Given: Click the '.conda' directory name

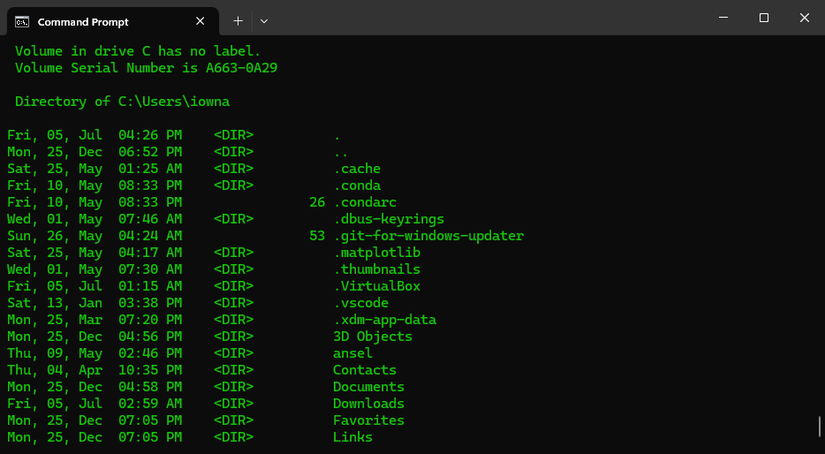Looking at the screenshot, I should 357,186.
